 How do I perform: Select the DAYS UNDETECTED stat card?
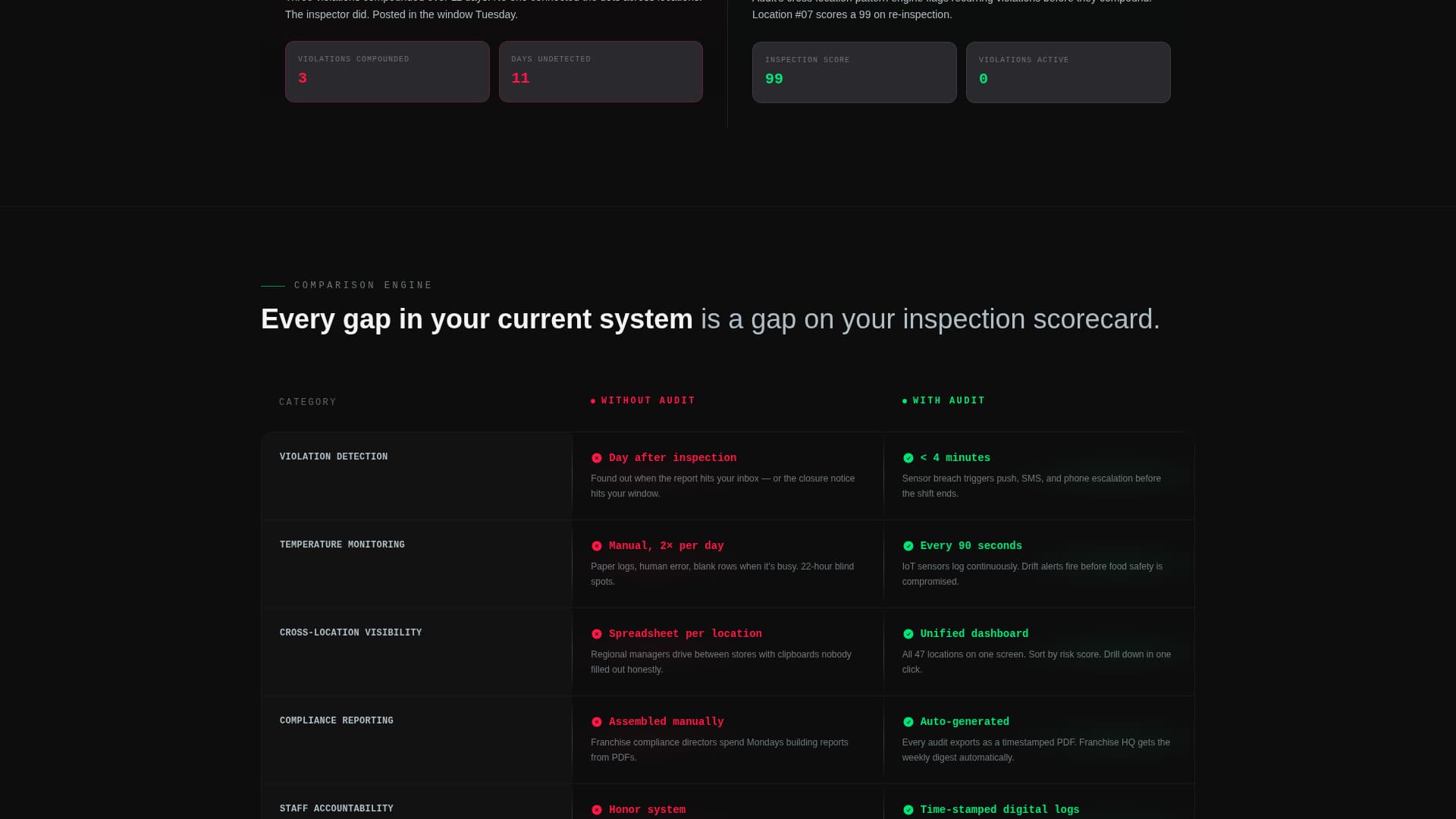(x=601, y=71)
